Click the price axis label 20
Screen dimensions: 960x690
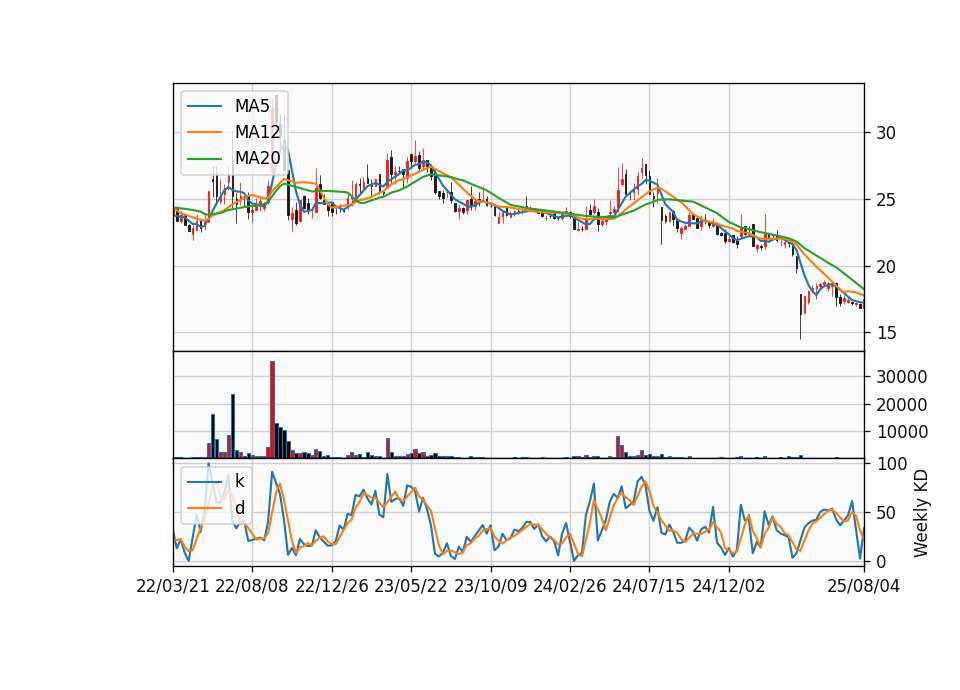tap(886, 266)
